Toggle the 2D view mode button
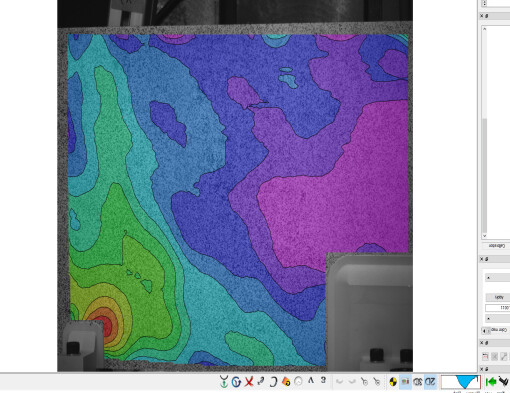 (x=430, y=382)
